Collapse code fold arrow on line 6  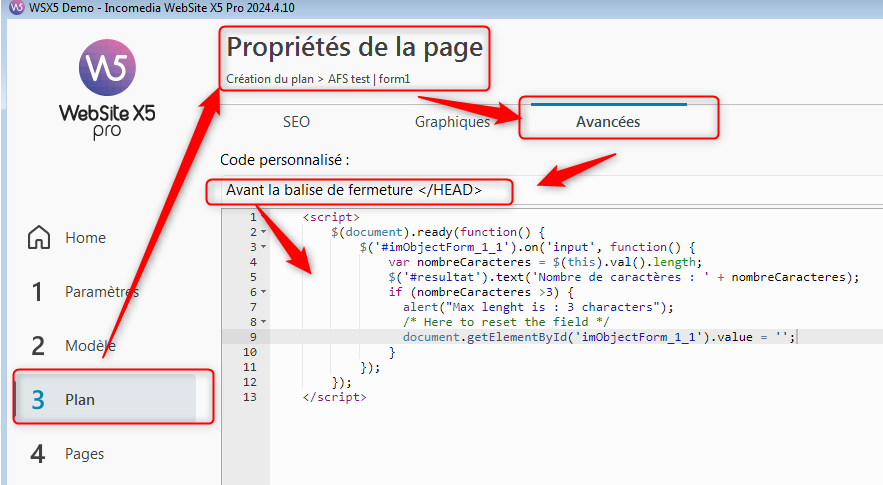pyautogui.click(x=263, y=292)
